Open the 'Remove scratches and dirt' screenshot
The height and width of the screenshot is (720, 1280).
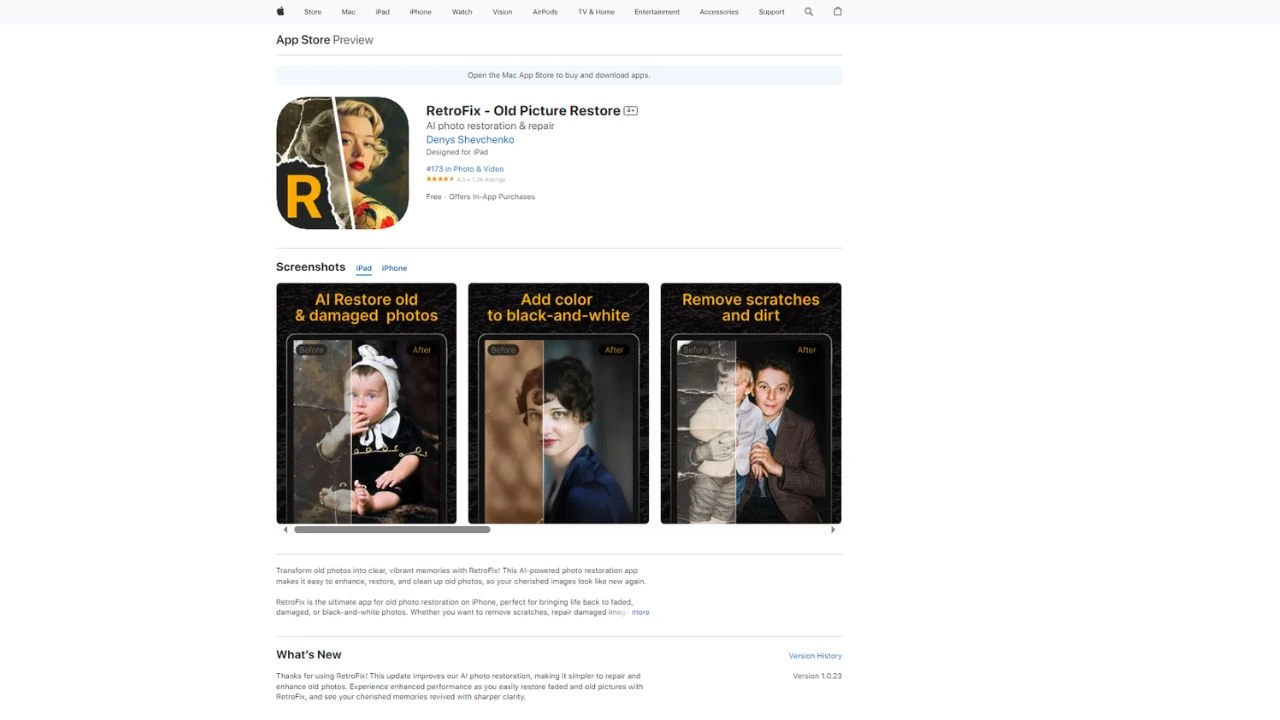[x=750, y=403]
